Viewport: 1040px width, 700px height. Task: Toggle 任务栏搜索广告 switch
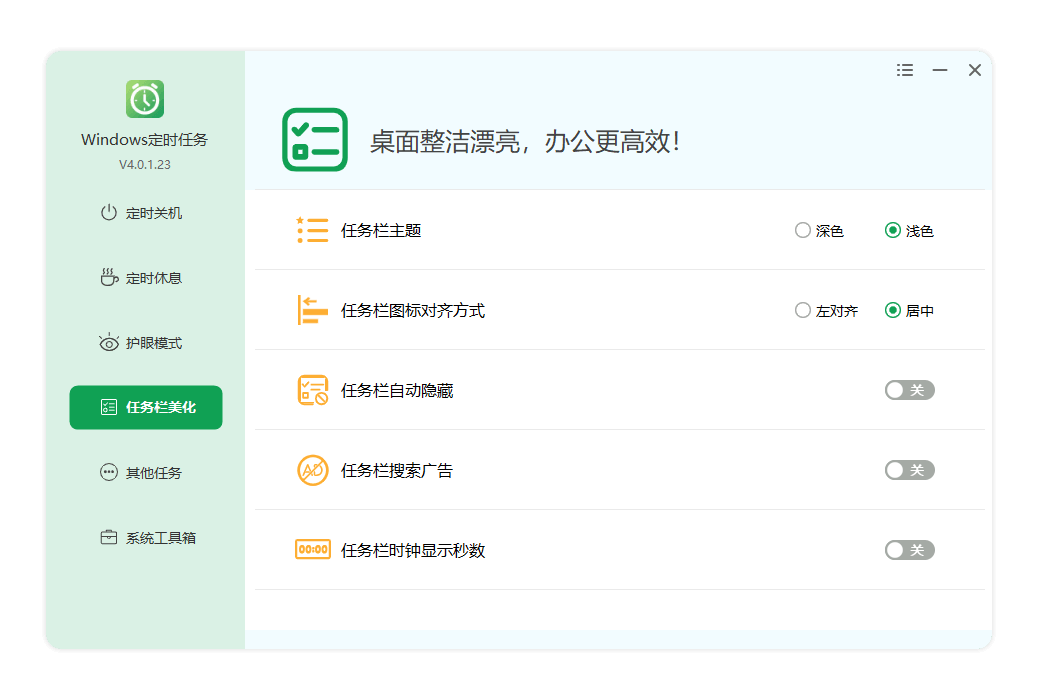point(909,470)
